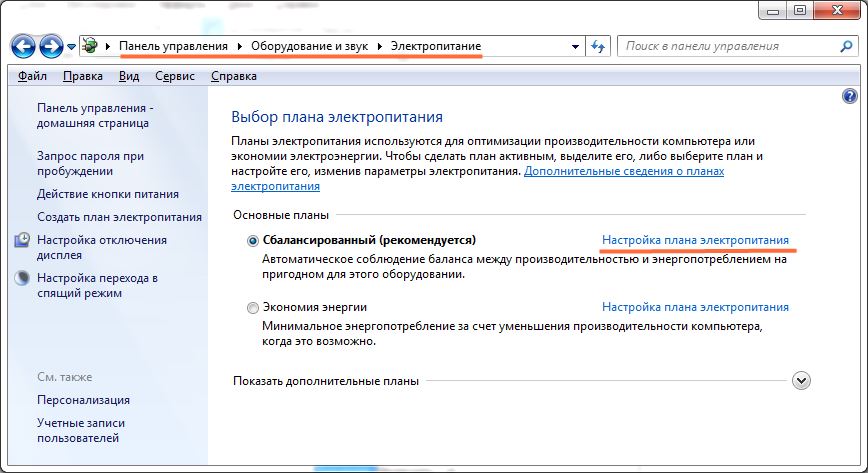Click the sleep mode moon icon
This screenshot has width=868, height=473.
point(22,278)
